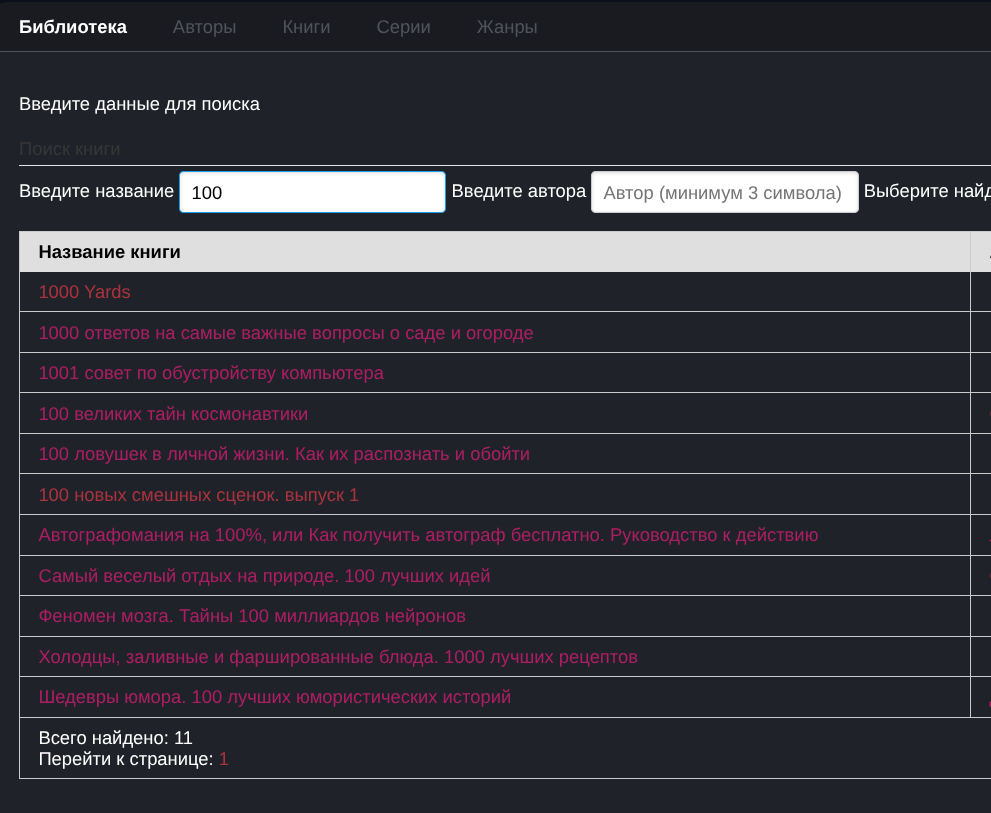The width and height of the screenshot is (991, 813).
Task: Click the 'Название книги' column header
Action: 110,252
